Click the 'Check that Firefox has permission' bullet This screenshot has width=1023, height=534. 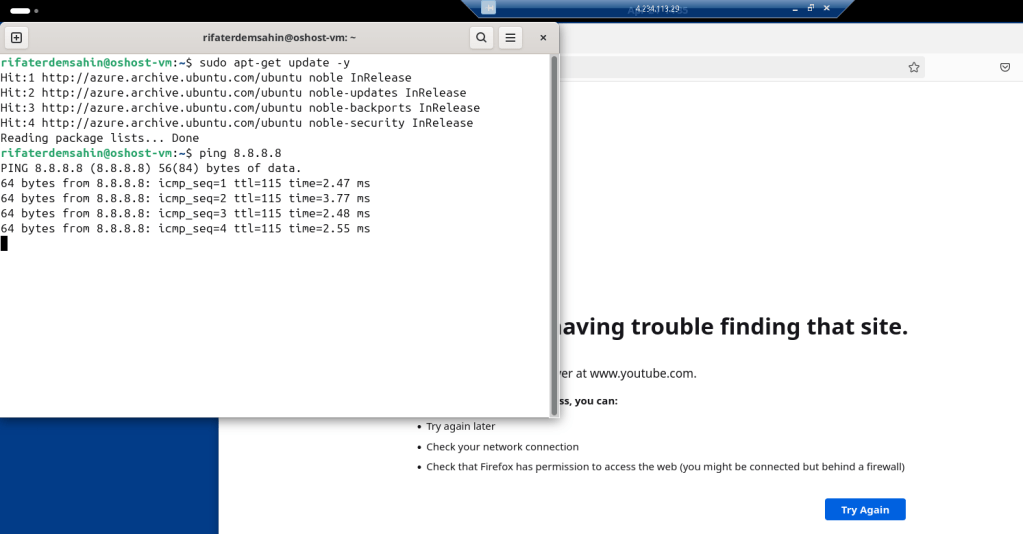point(665,467)
